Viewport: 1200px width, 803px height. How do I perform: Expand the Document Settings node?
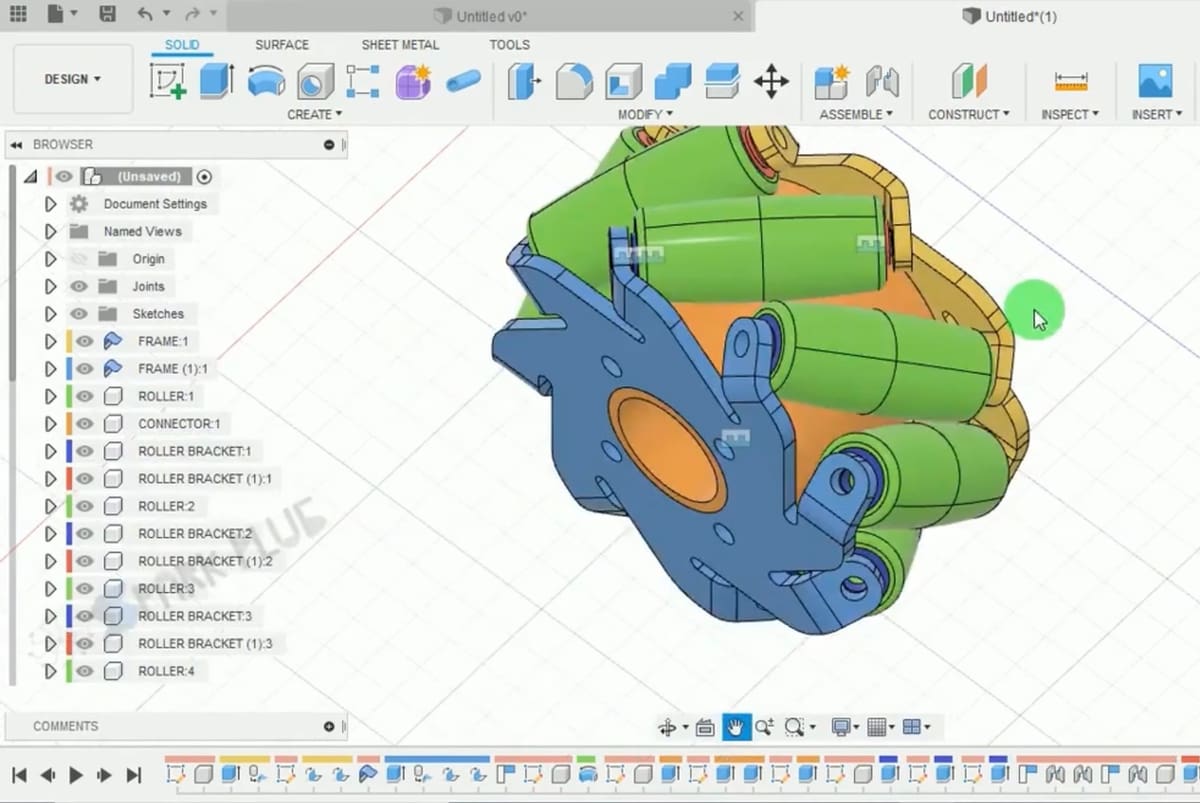51,204
